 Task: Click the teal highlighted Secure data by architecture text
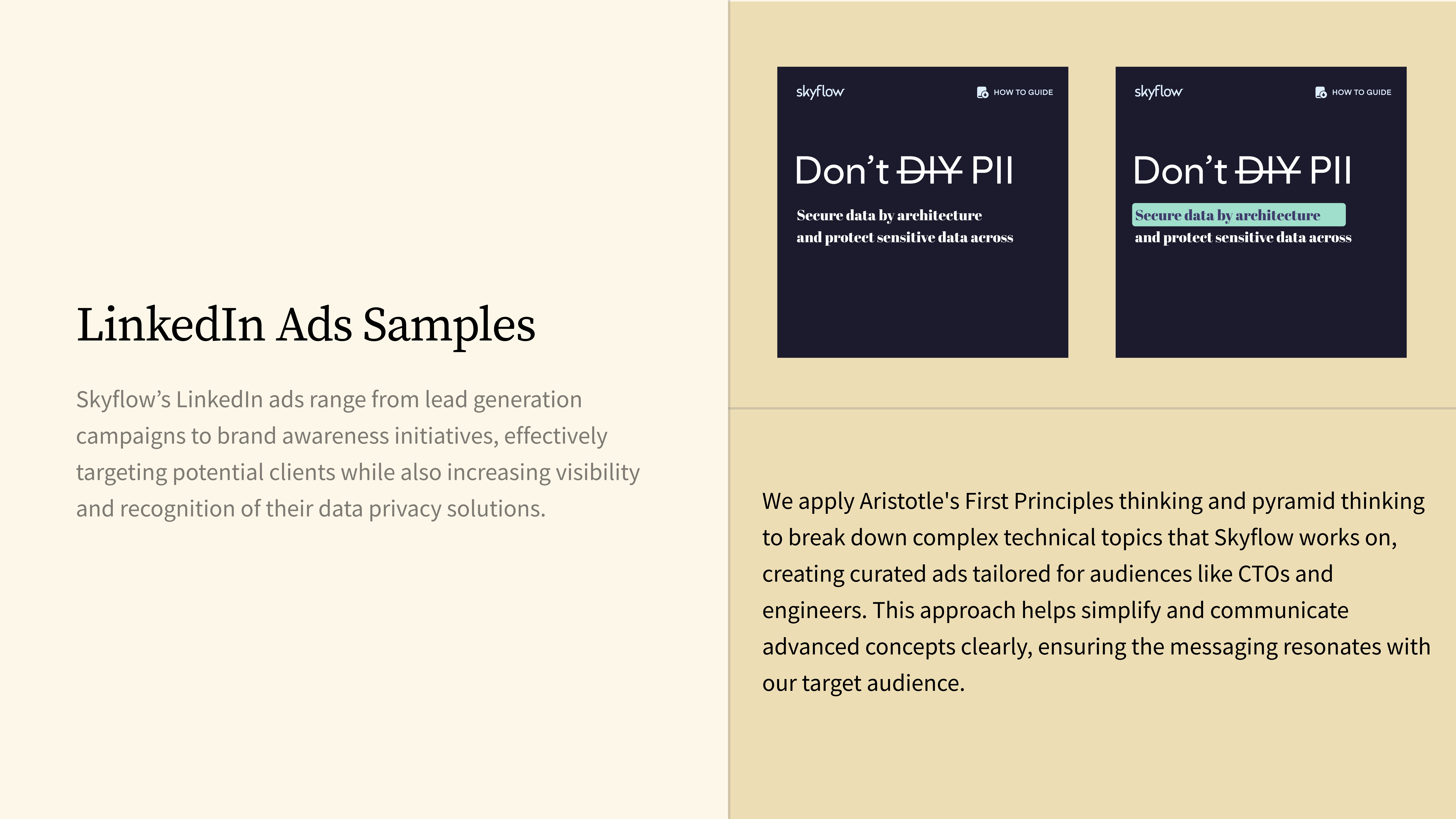click(1238, 215)
